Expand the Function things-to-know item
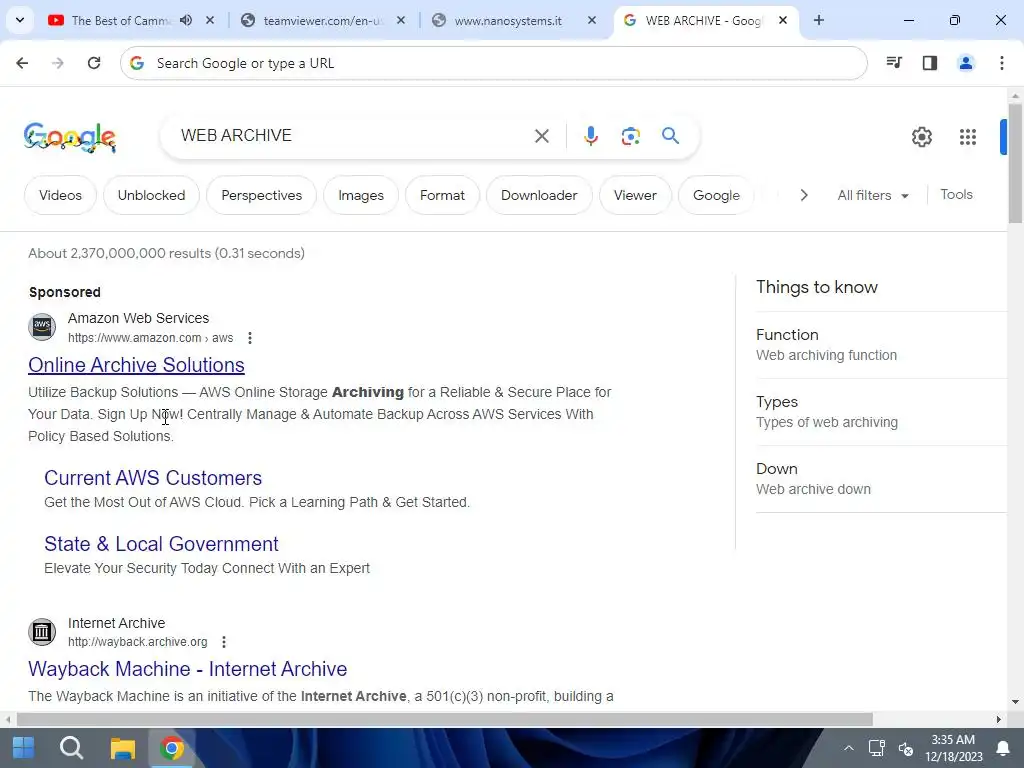The image size is (1024, 768). pos(882,345)
